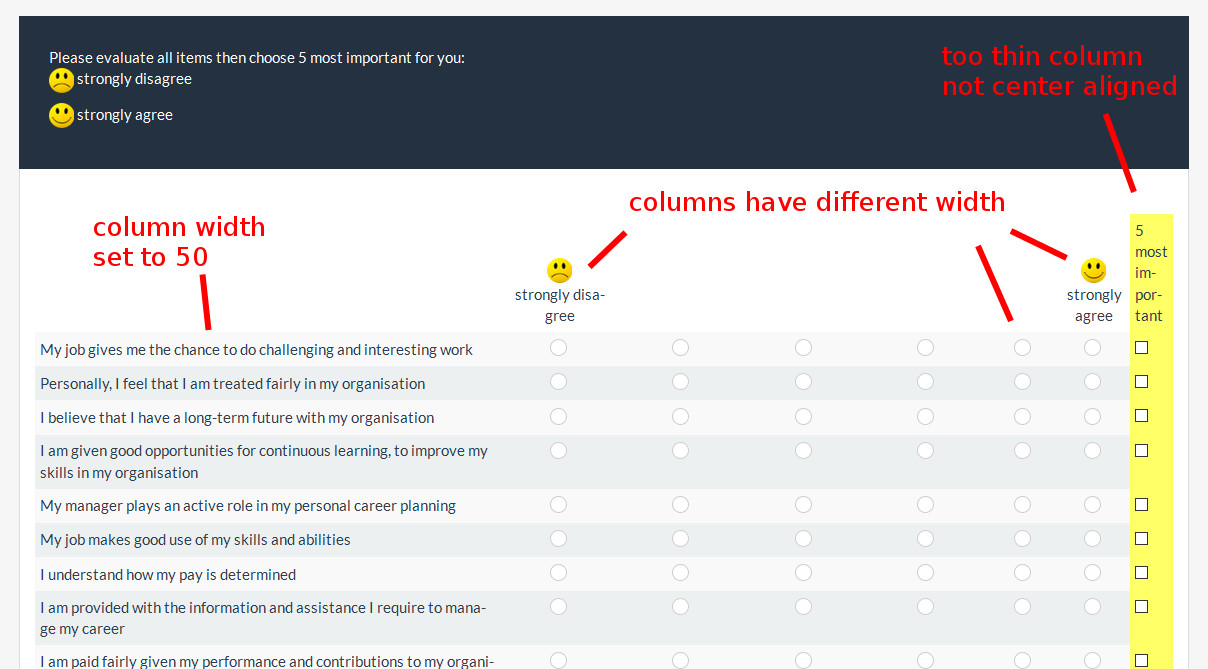Screen dimensions: 1208x669
Task: Mark 'My job makes good use of my skills' as most important
Action: point(1141,539)
